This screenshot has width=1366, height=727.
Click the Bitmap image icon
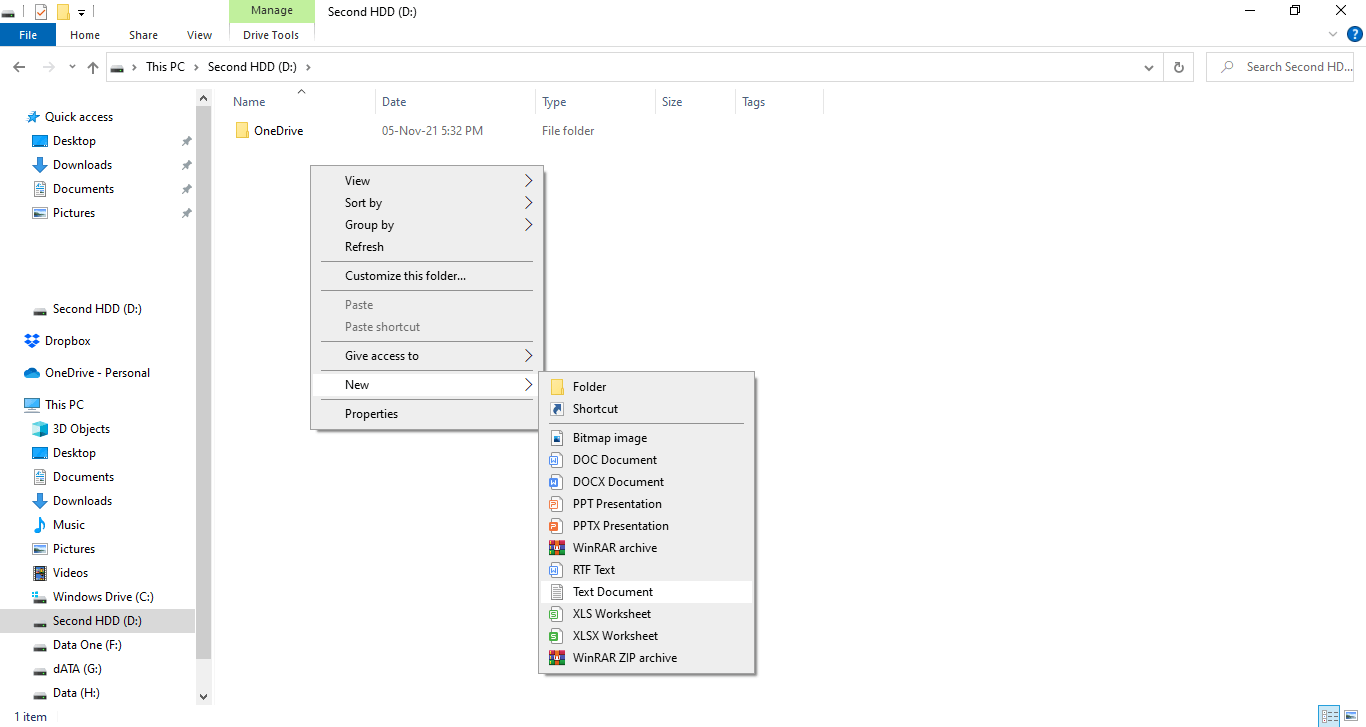[x=557, y=438]
